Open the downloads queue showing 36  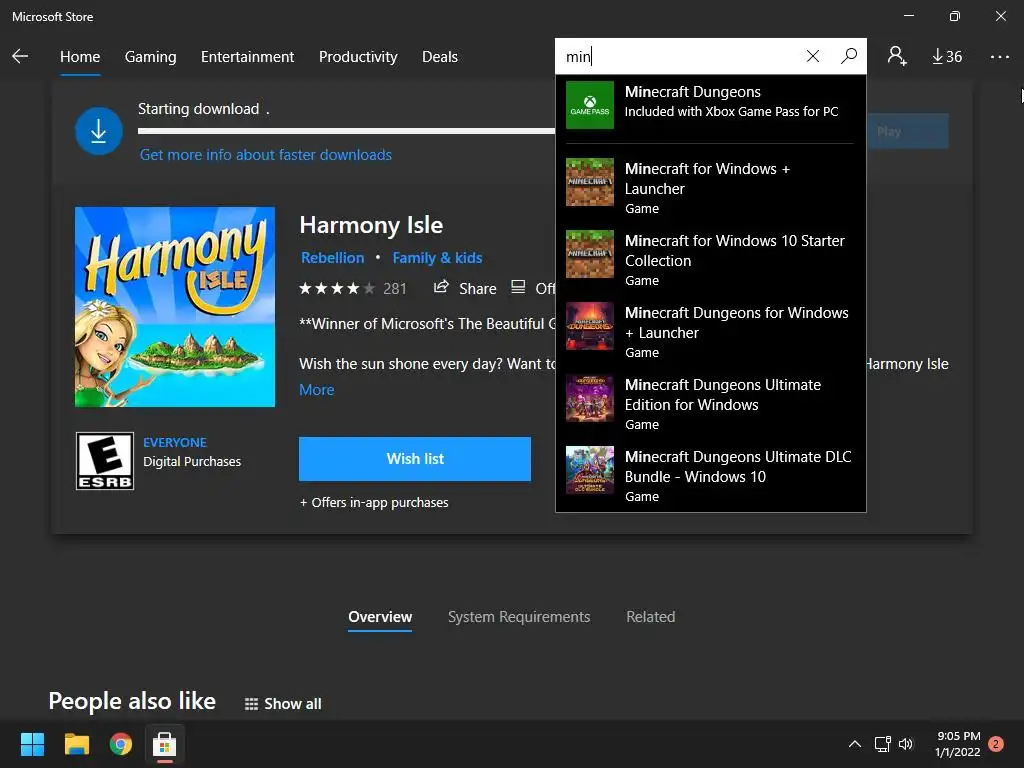tap(947, 57)
